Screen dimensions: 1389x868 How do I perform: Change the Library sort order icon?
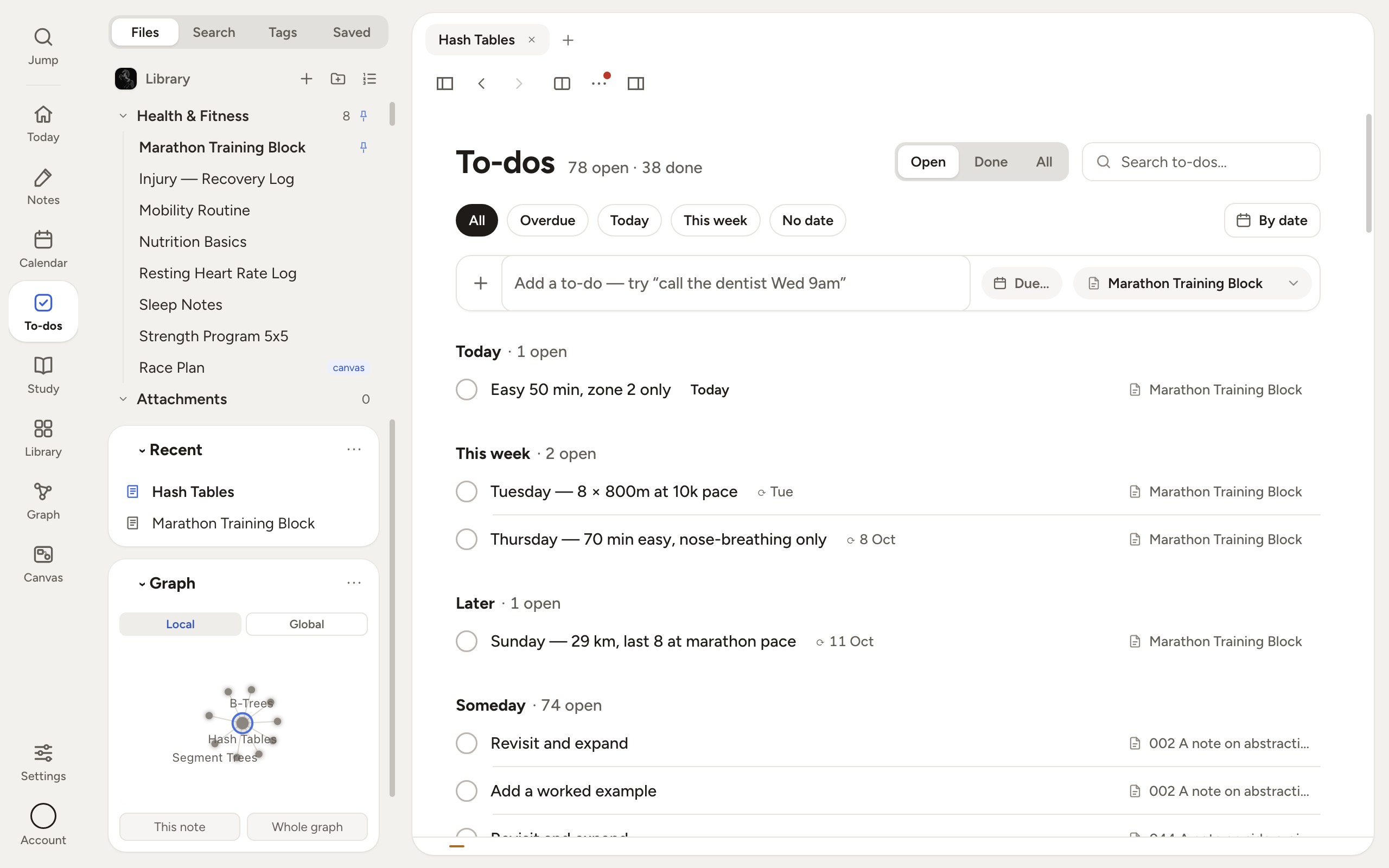pos(369,79)
